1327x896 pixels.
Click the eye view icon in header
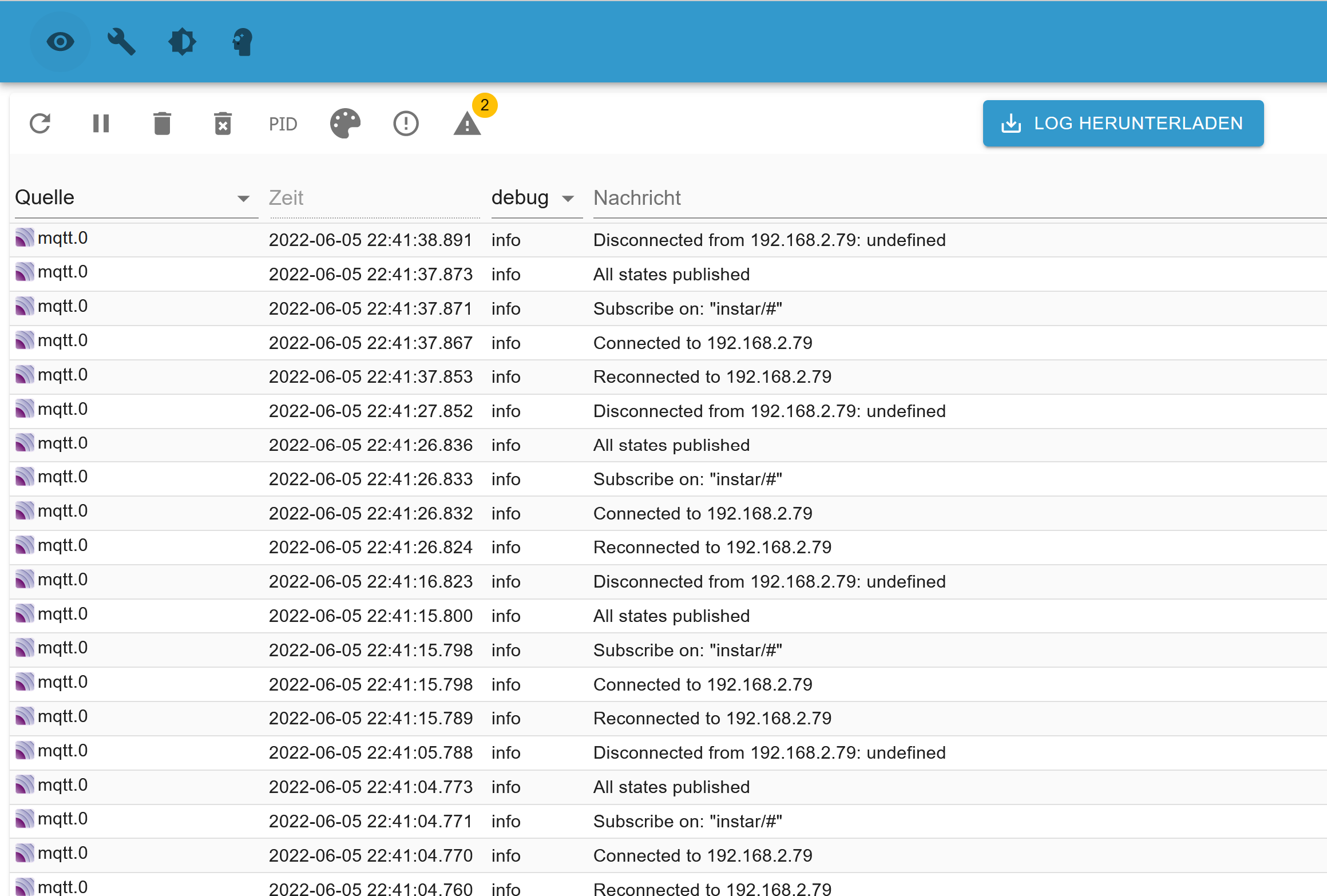(60, 42)
